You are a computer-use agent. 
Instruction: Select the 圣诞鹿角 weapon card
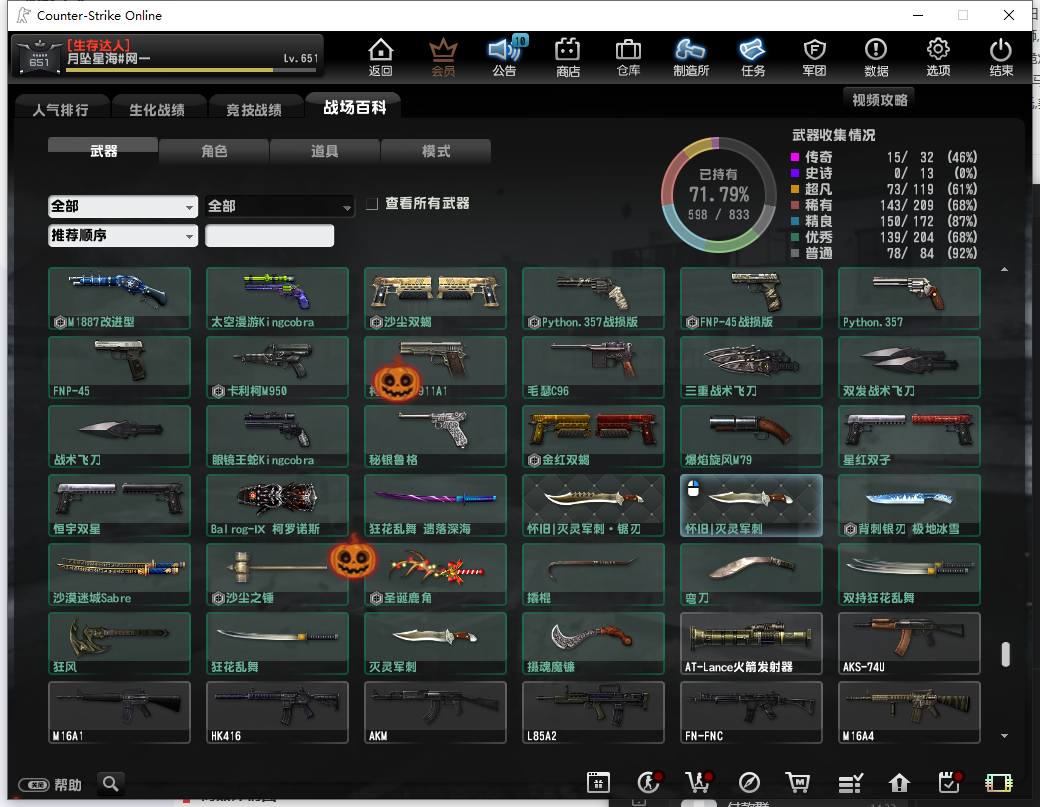[435, 574]
